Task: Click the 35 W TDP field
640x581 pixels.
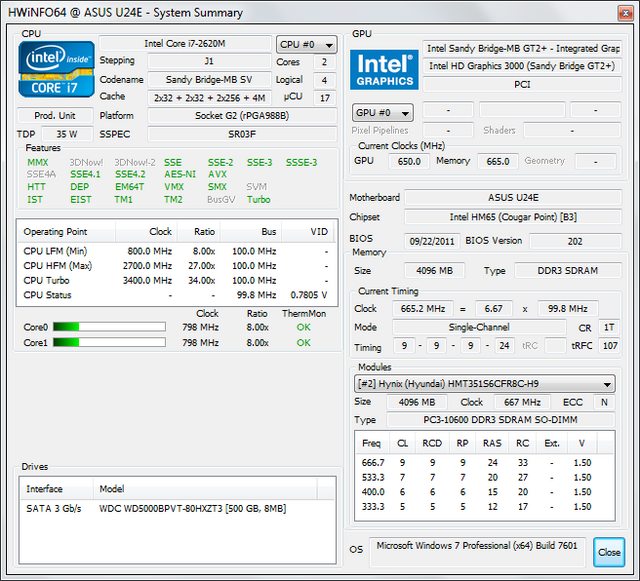Action: 67,134
